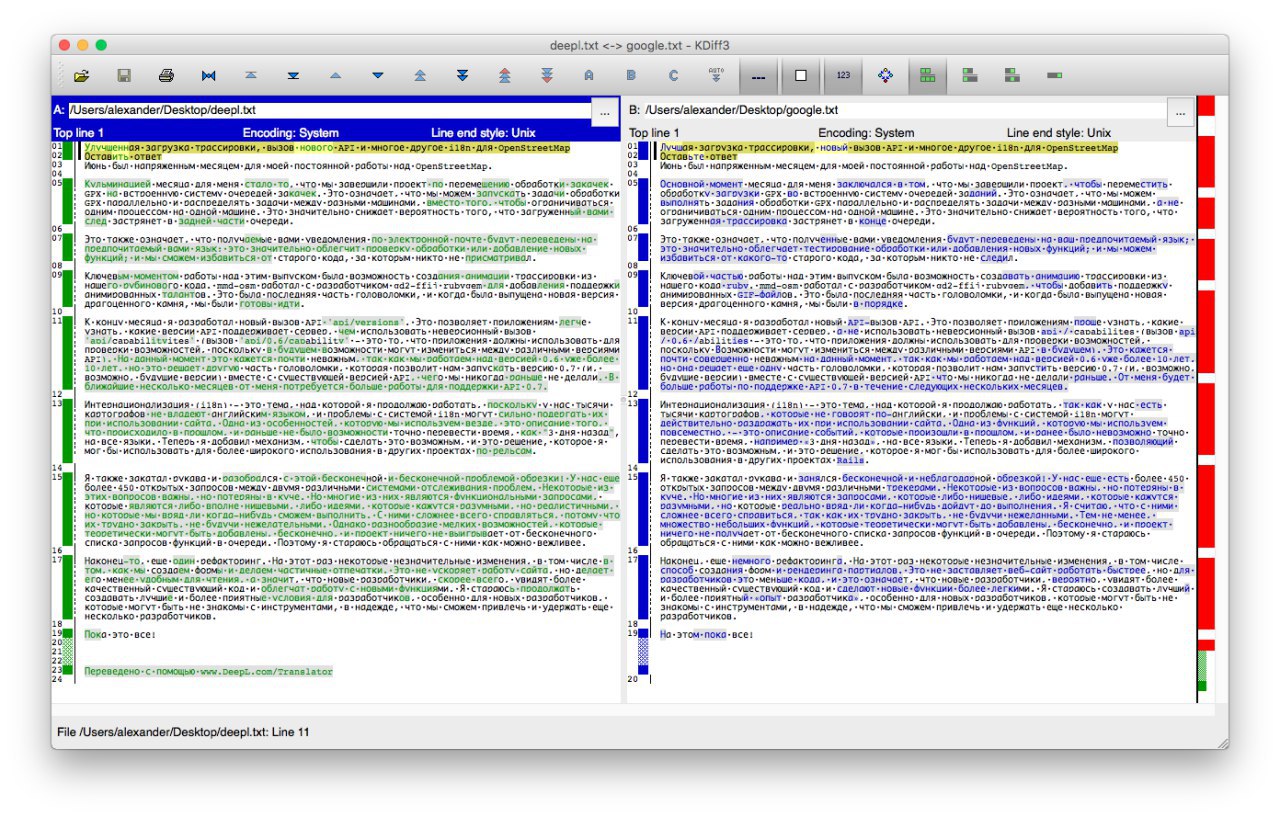Viewport: 1280px width, 817px height.
Task: Click the file B path field with google.txt
Action: click(905, 110)
